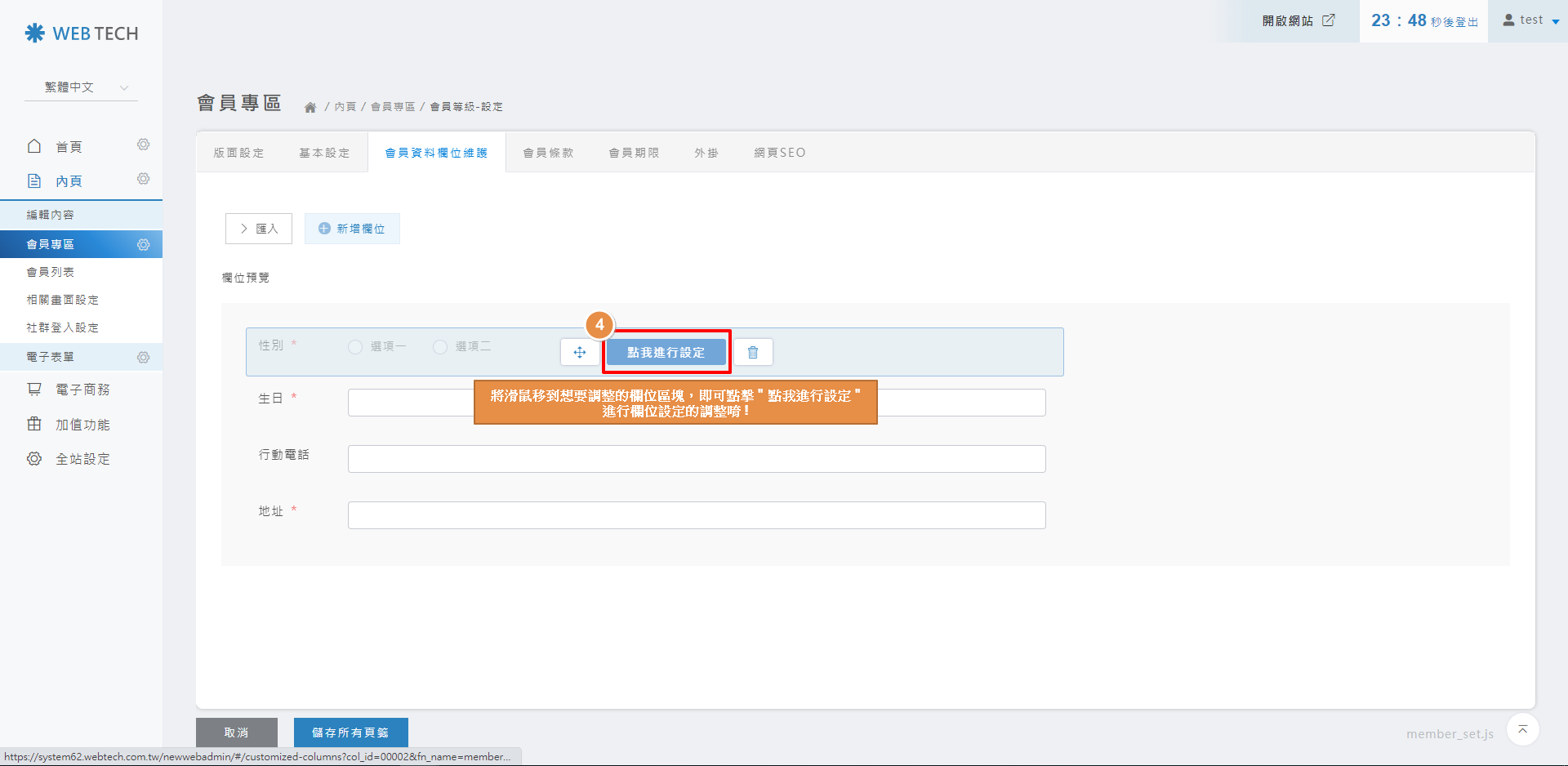This screenshot has height=766, width=1568.
Task: Click the 儲存所有頁籤 save button
Action: pyautogui.click(x=350, y=733)
